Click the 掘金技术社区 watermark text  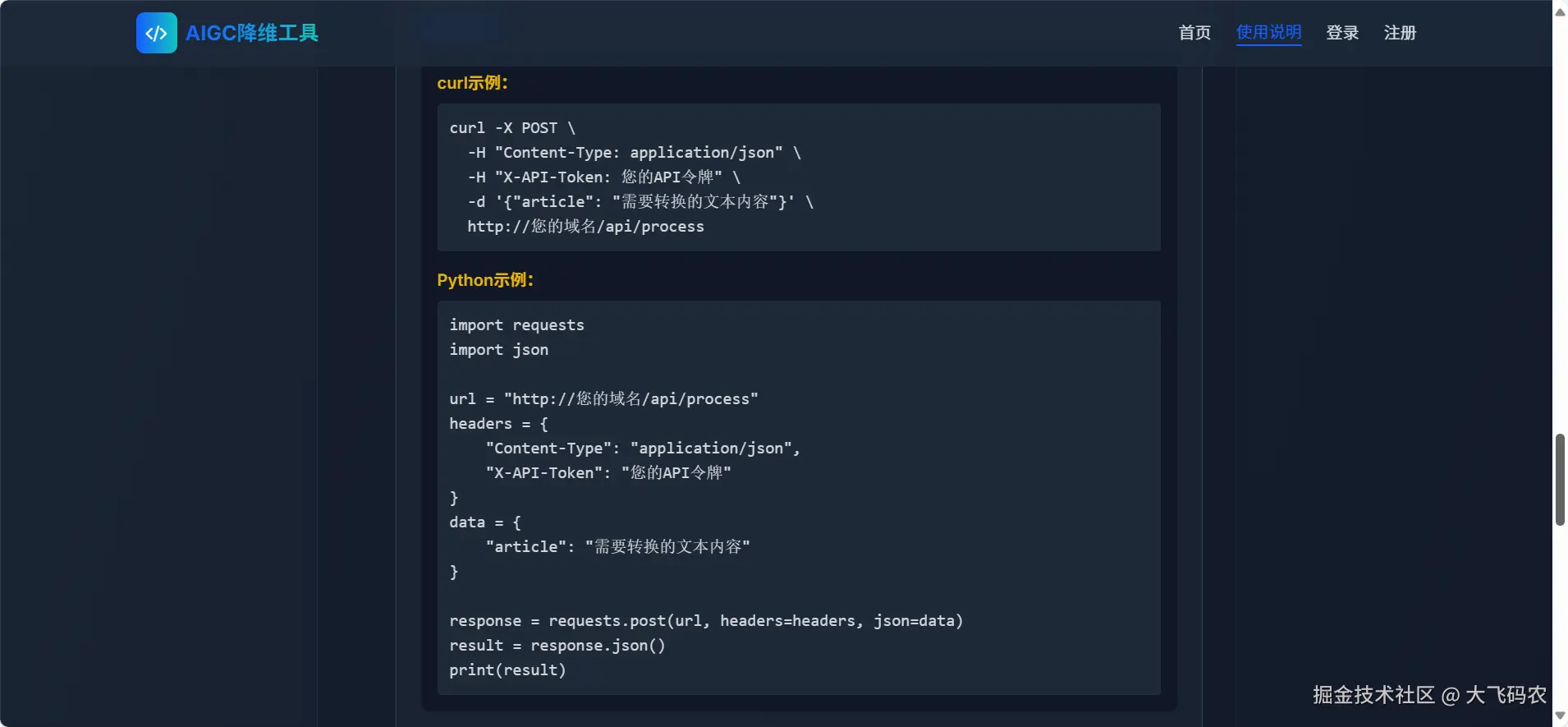point(1373,695)
